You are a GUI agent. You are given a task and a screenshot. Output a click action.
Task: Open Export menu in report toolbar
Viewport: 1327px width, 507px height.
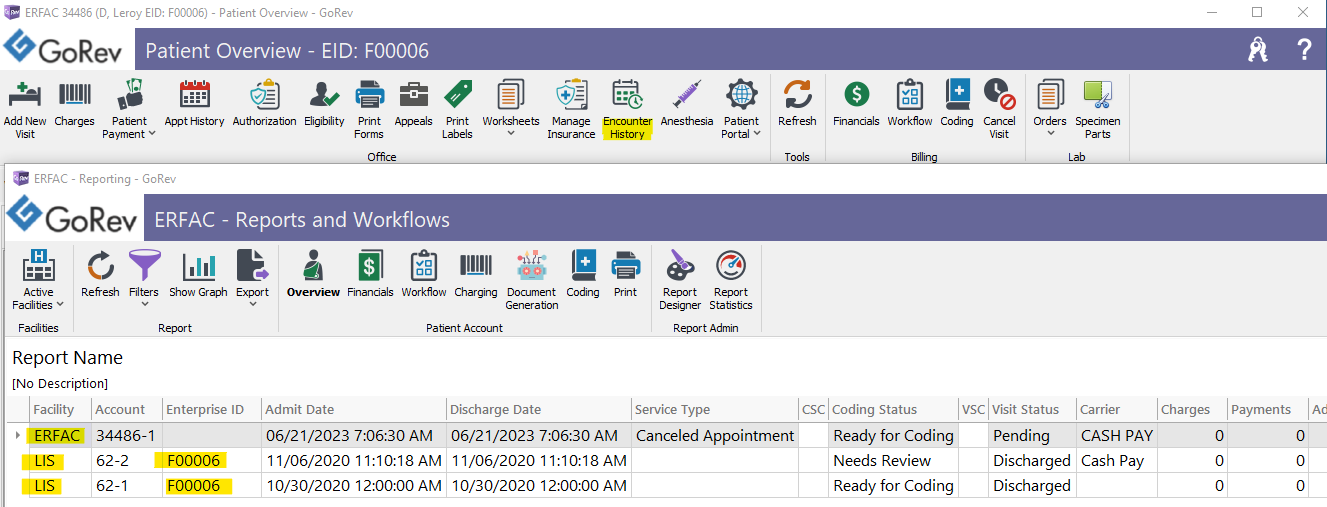[252, 280]
